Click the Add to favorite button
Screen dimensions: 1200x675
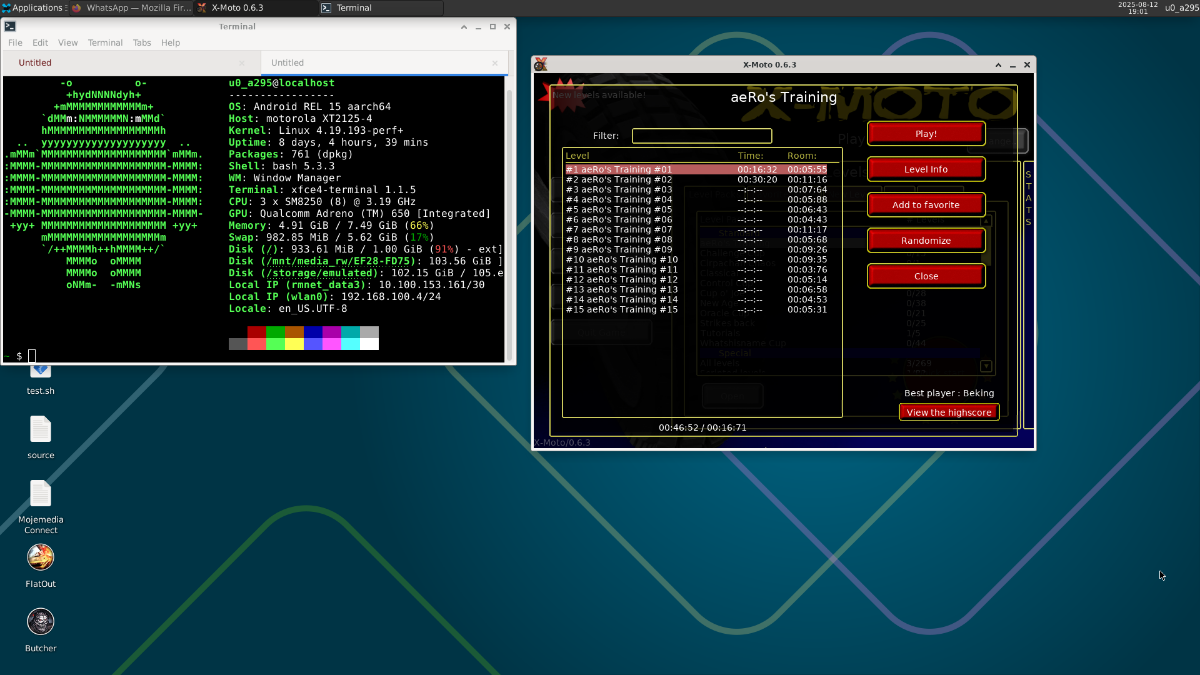(x=925, y=205)
